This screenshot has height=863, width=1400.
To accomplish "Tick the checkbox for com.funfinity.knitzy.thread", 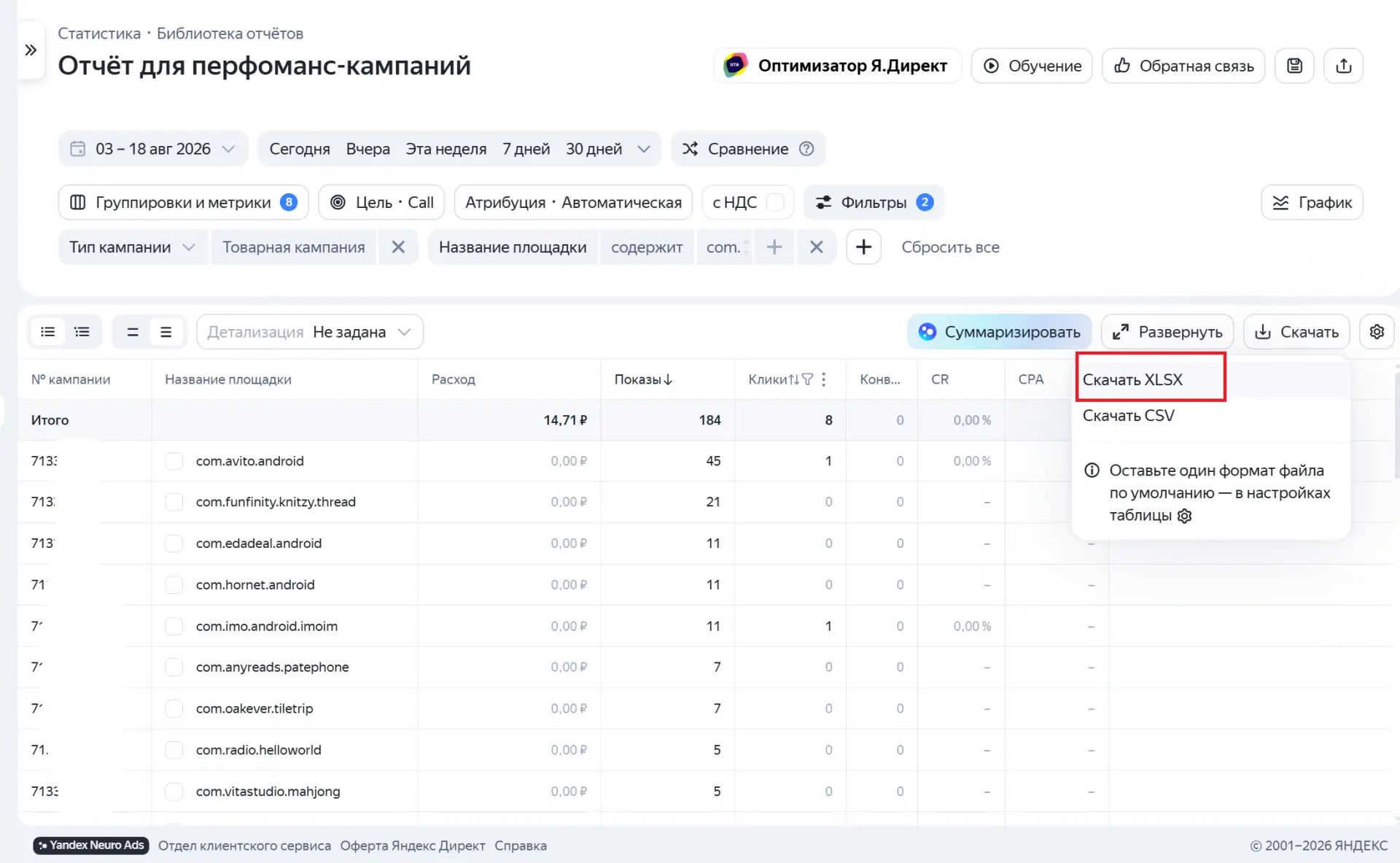I will [174, 502].
